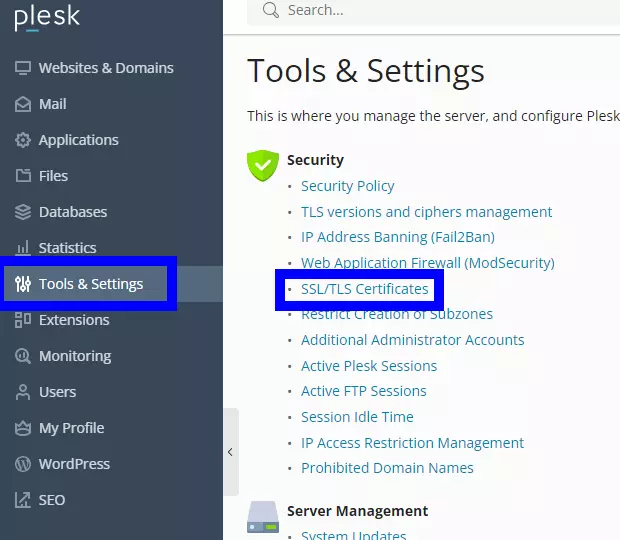Click the Extensions blocks icon
This screenshot has height=540, width=620.
[x=23, y=320]
